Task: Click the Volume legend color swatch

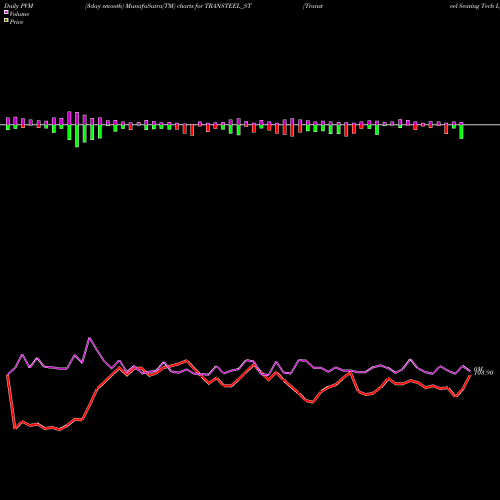Action: tap(6, 12)
